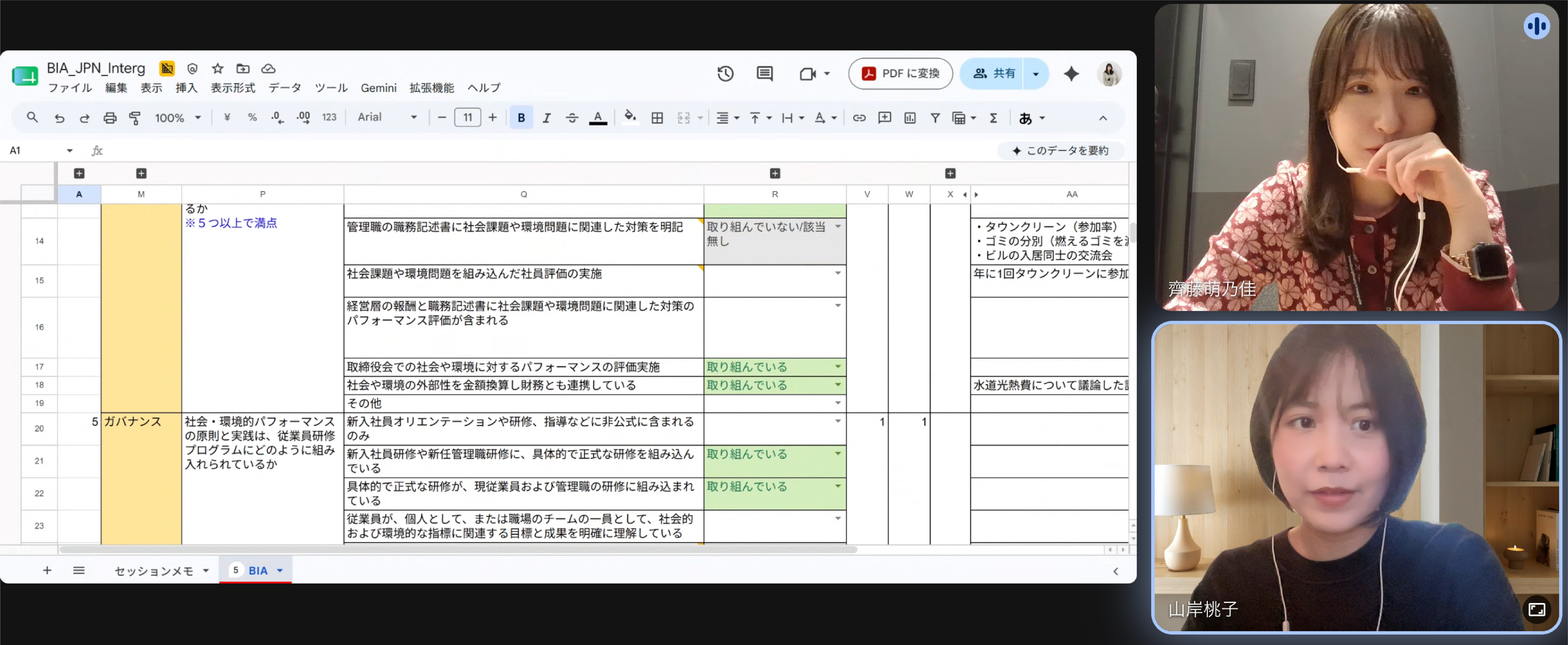Viewport: 1568px width, 645px height.
Task: Open the borders tool
Action: [x=657, y=118]
